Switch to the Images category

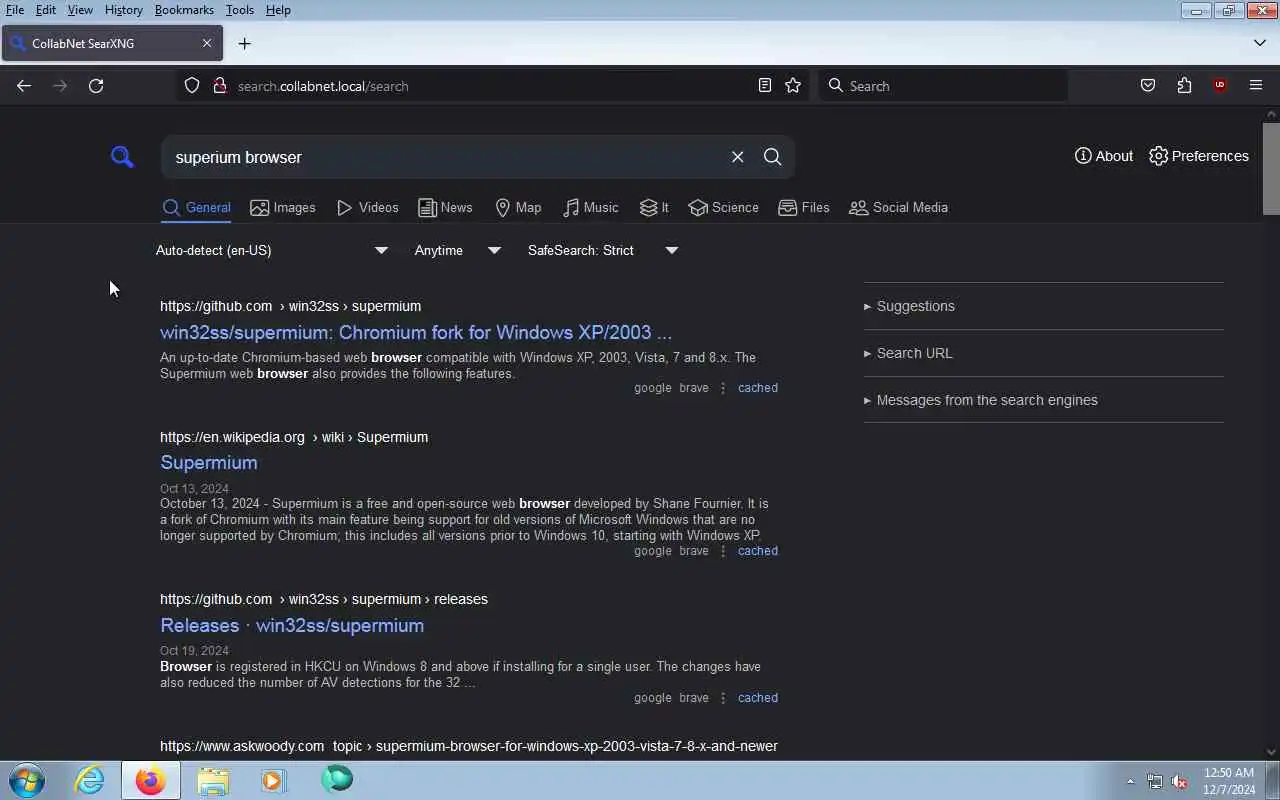pos(283,207)
